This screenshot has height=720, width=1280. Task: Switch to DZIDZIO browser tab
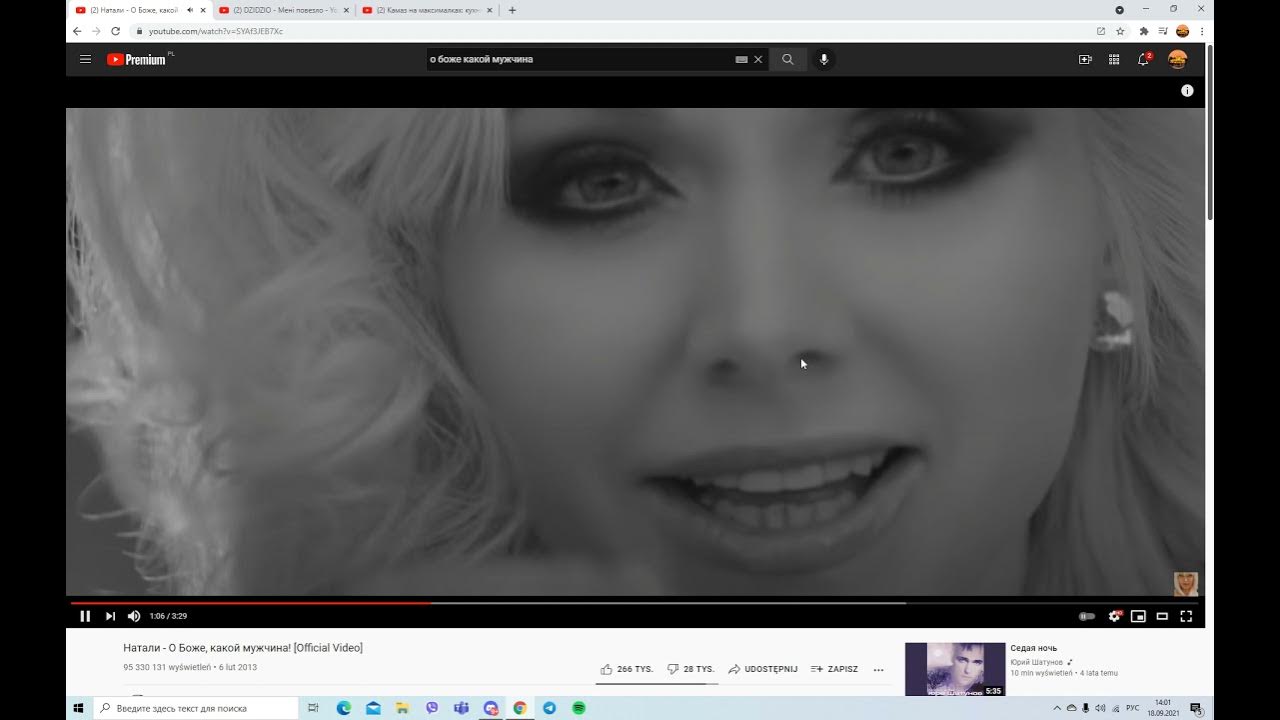coord(282,10)
